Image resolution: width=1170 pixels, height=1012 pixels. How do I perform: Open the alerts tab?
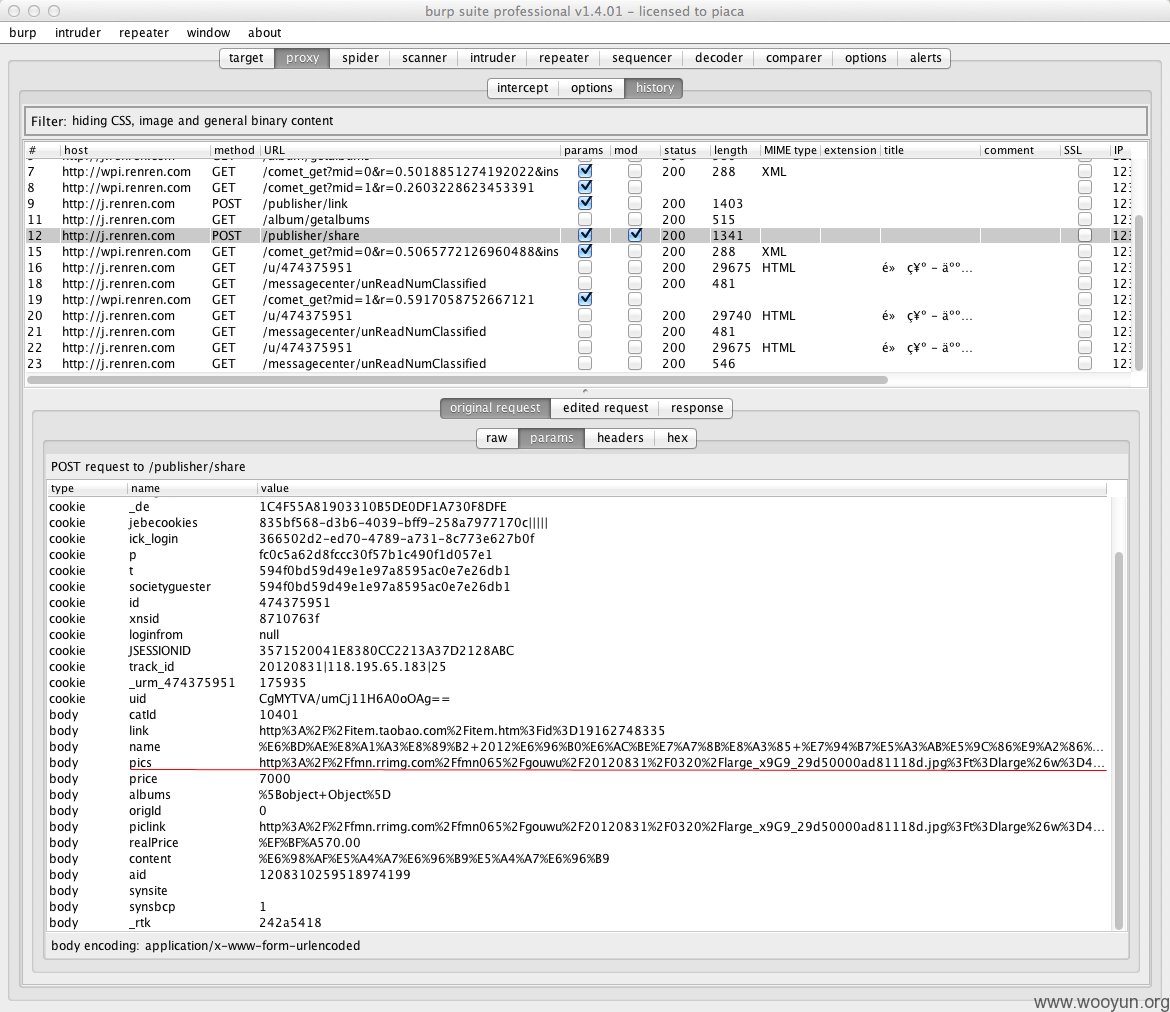tap(925, 58)
